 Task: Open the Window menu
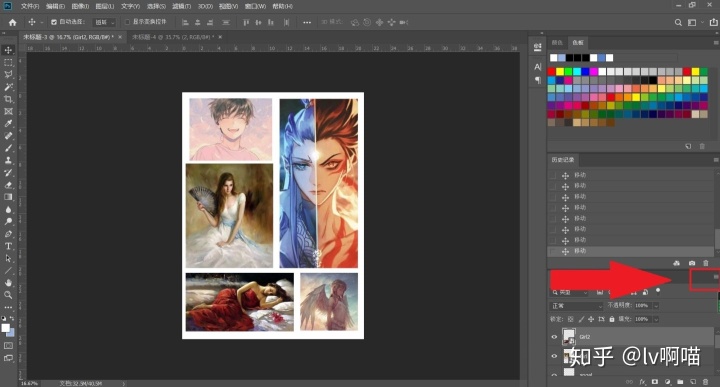point(255,6)
